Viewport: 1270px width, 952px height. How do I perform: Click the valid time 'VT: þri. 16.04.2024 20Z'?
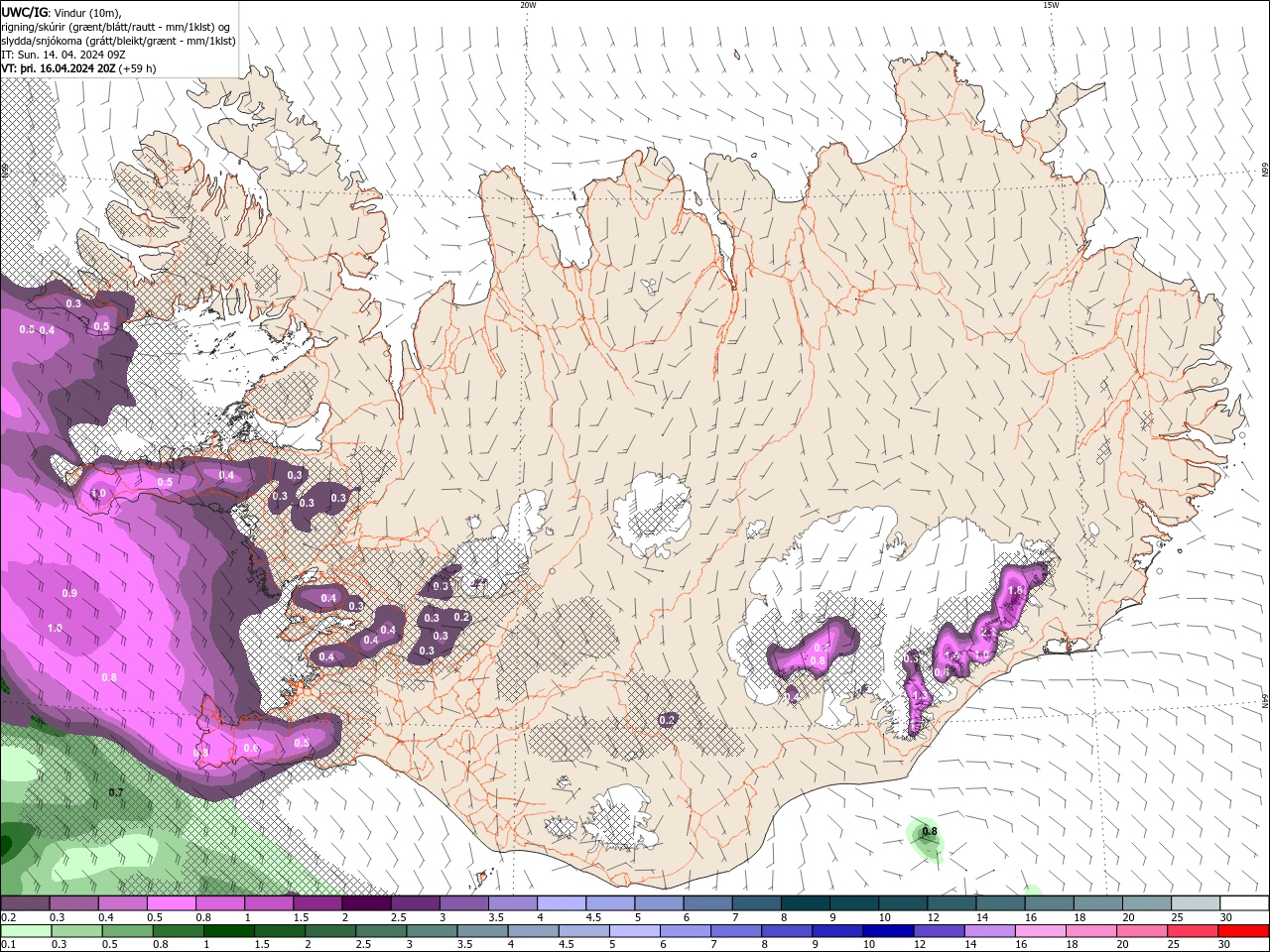pyautogui.click(x=59, y=68)
